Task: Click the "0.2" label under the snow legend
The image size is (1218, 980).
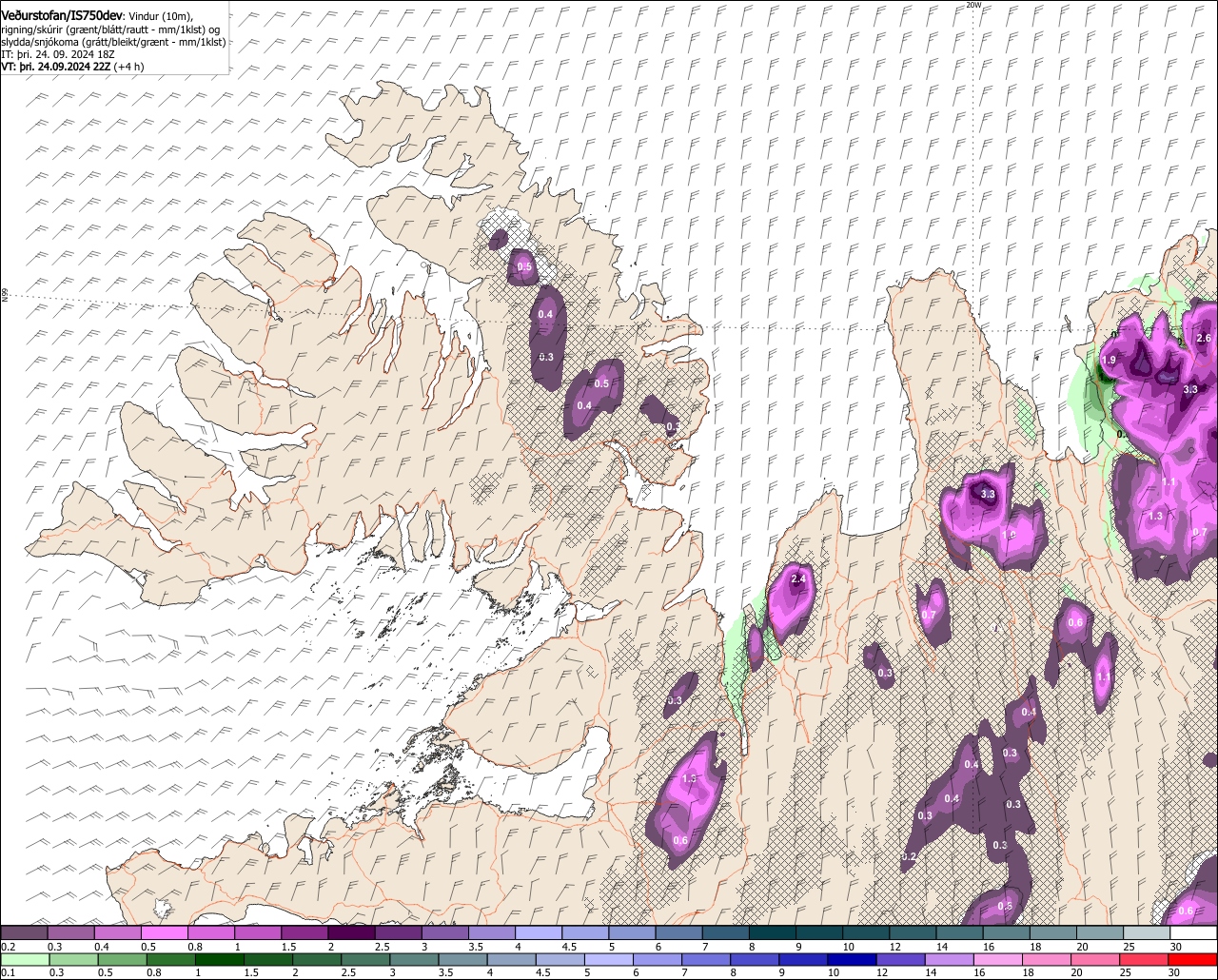Action: [8, 947]
